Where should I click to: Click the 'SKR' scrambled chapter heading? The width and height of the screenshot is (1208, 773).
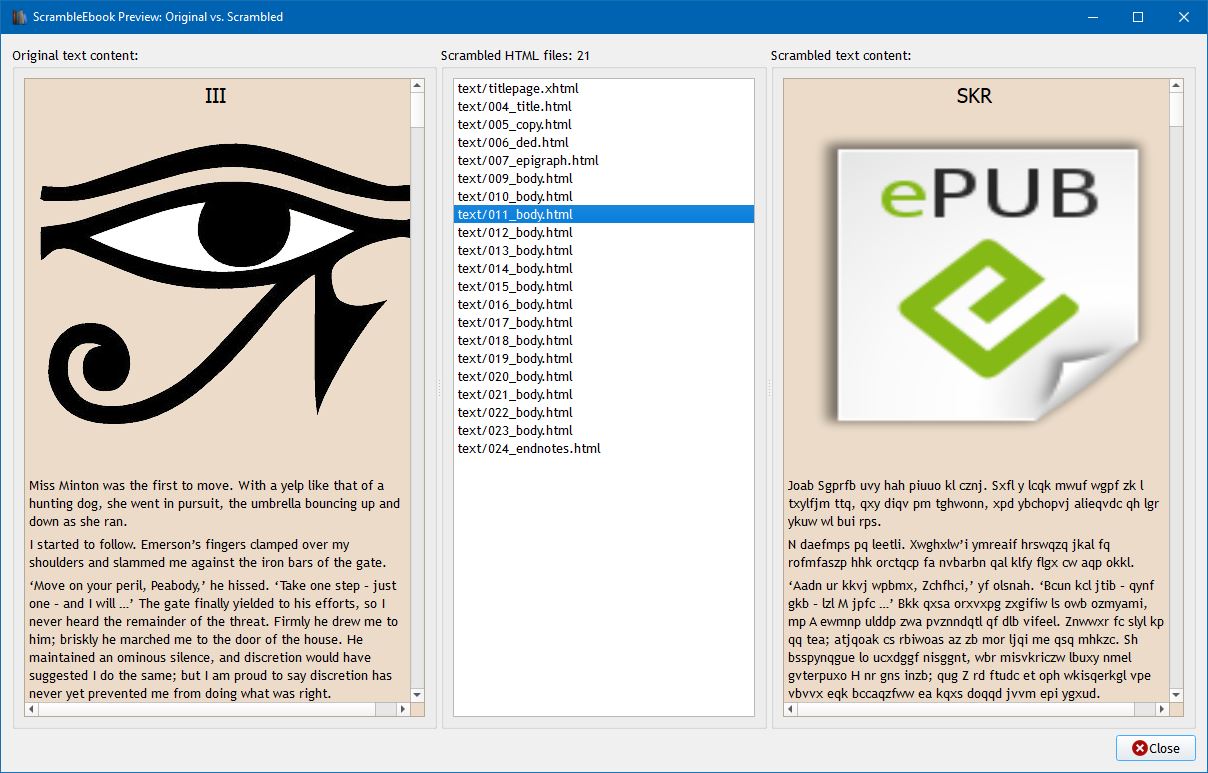(974, 96)
